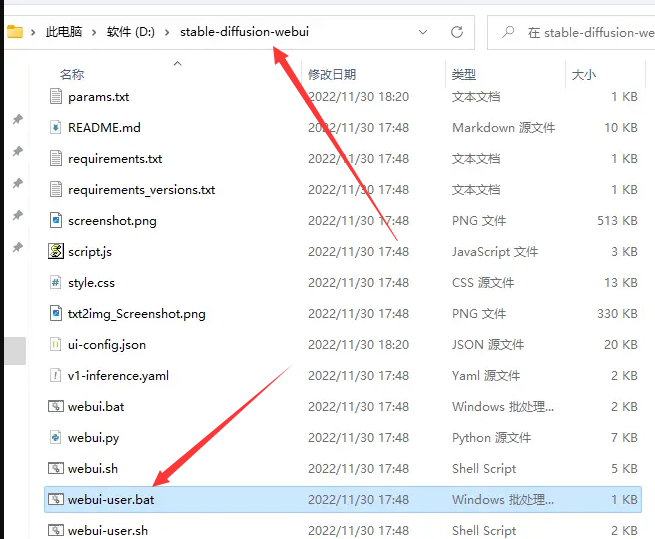Sort files by 名称 column header
Viewport: 655px width, 539px height.
(x=72, y=74)
